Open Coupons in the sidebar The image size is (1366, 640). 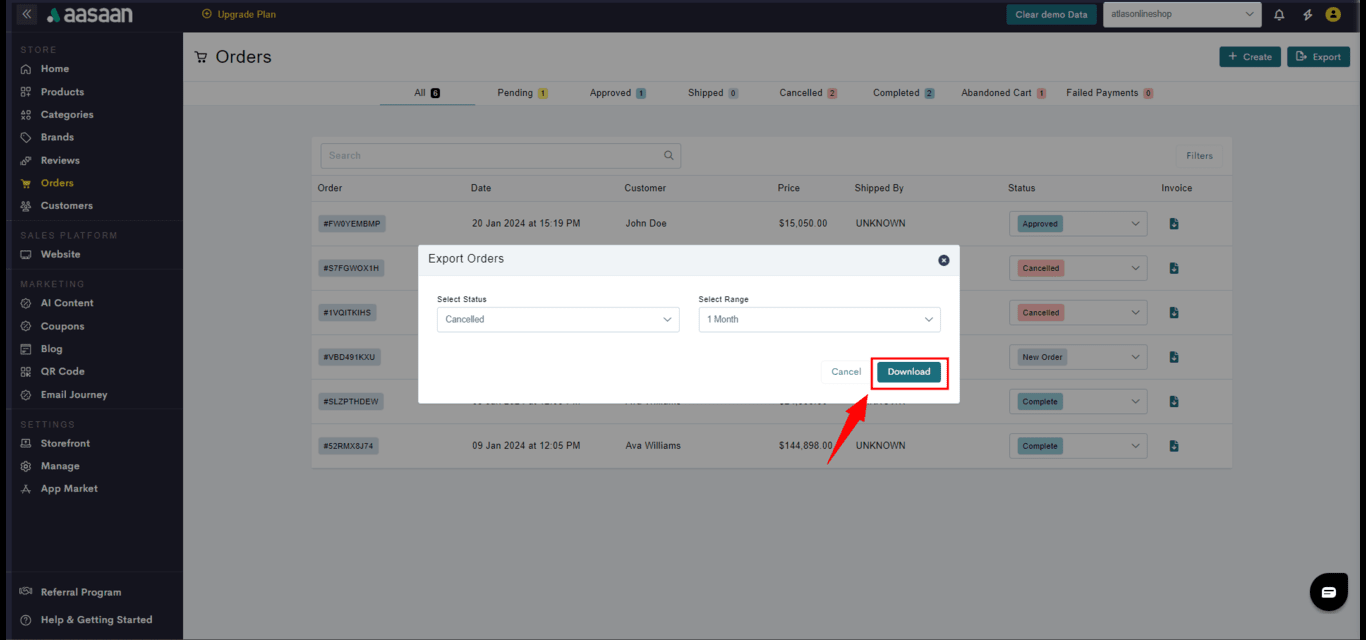pyautogui.click(x=62, y=326)
